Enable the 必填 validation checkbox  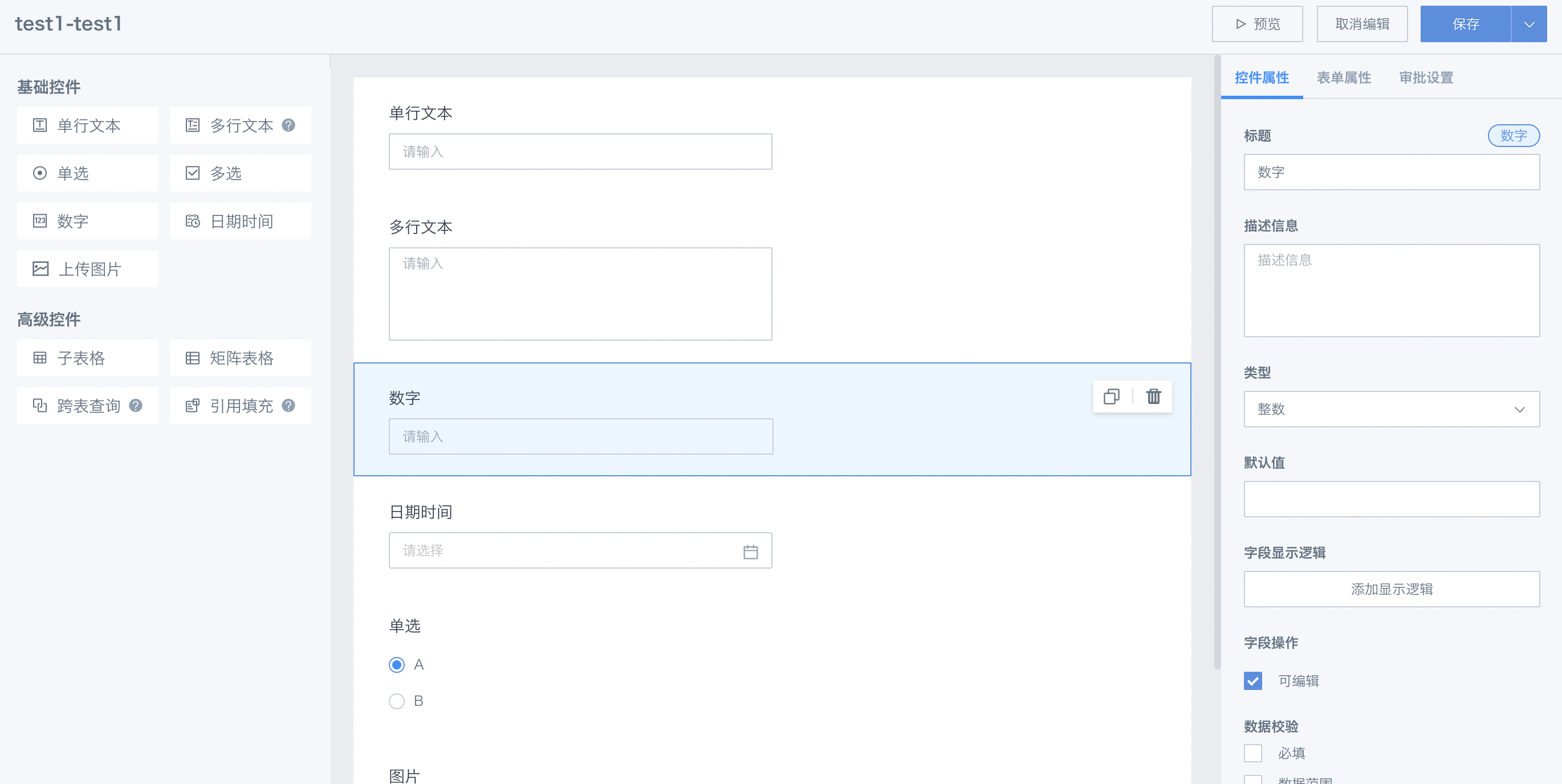coord(1253,753)
